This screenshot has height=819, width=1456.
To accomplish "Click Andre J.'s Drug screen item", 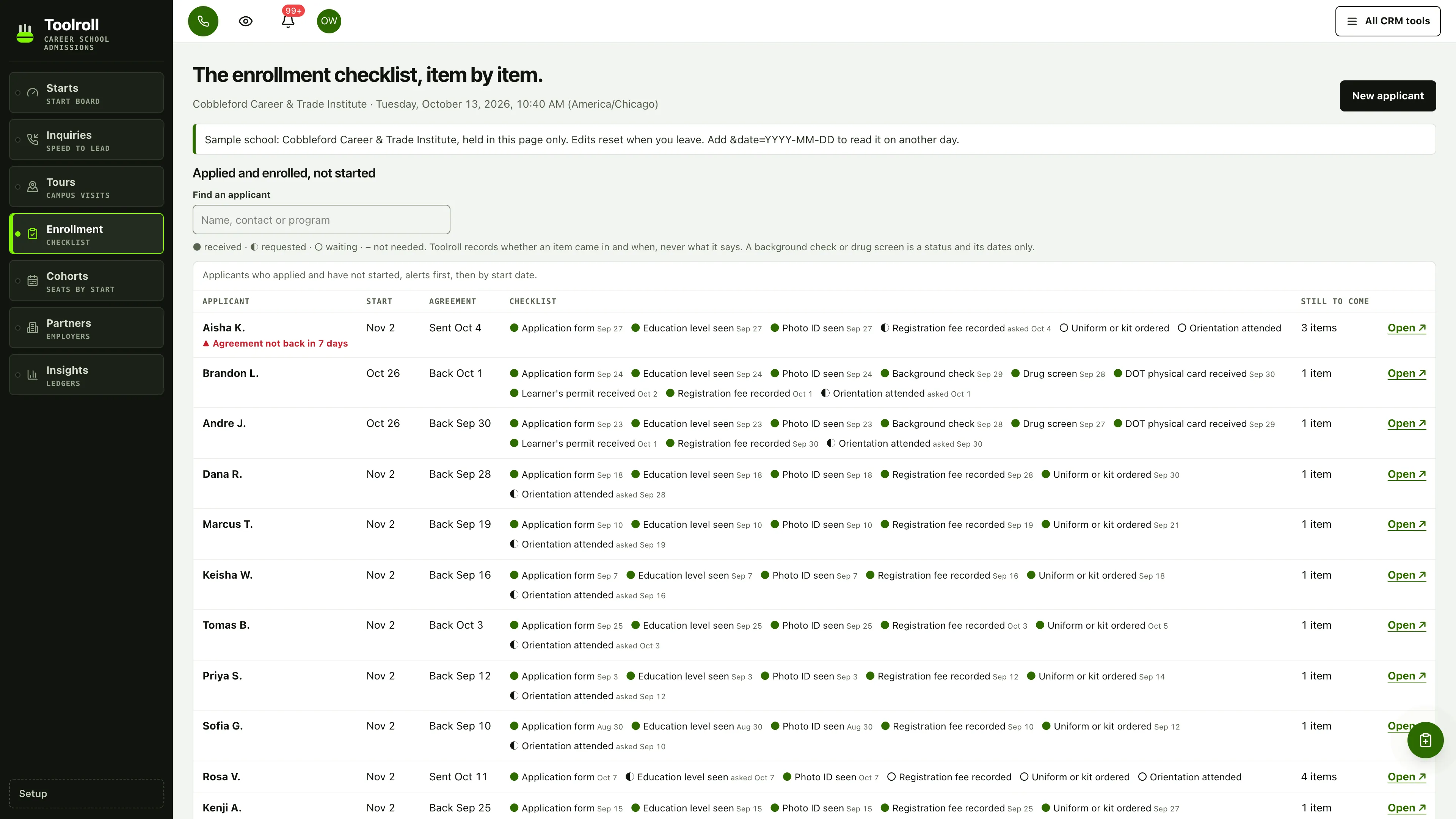I will [1057, 424].
